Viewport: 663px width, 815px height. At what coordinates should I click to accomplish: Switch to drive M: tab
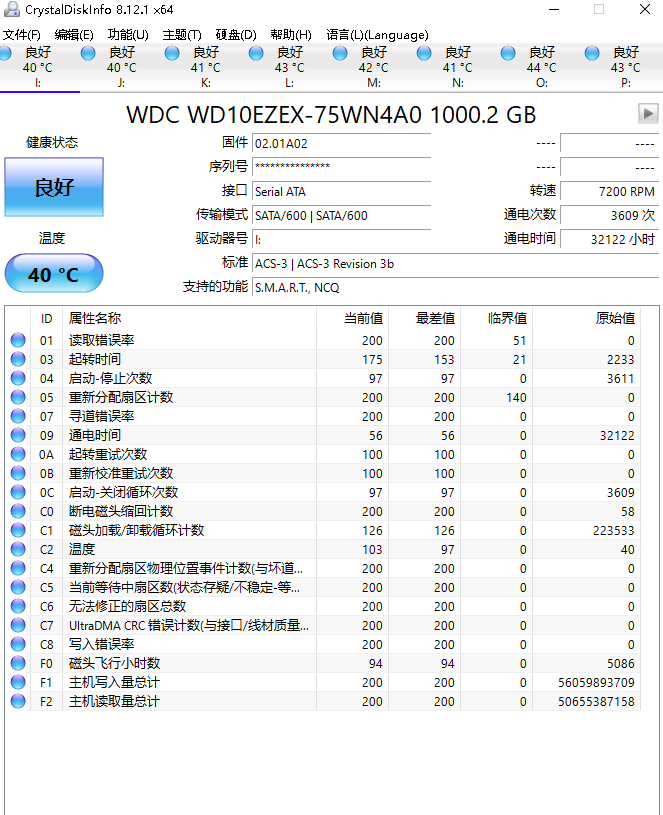pos(374,68)
